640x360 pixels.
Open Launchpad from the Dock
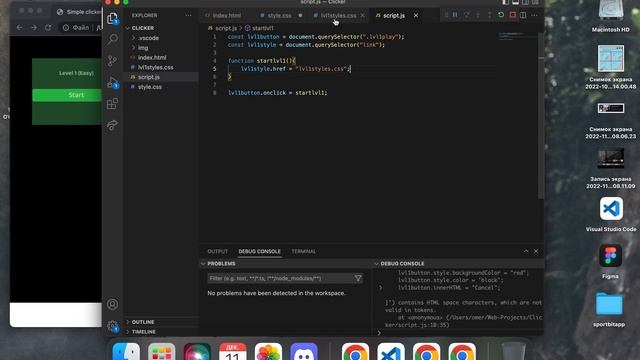pyautogui.click(x=162, y=352)
